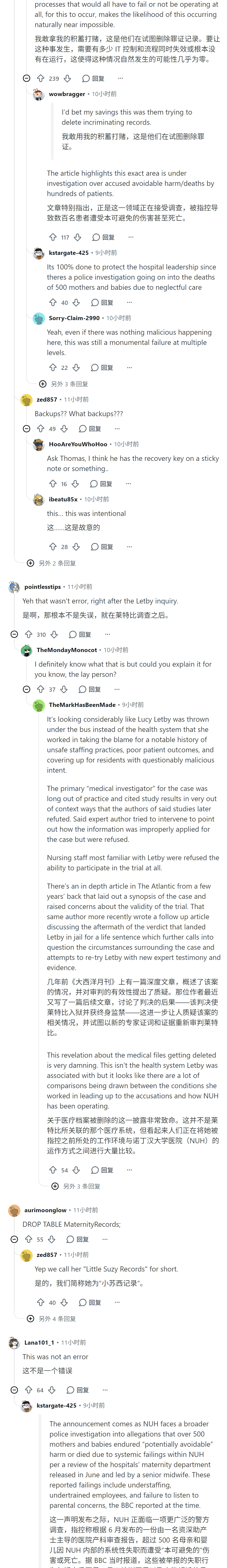The width and height of the screenshot is (227, 1568).
Task: Downvote pointlesstips' comment with 310 points
Action: coord(54,634)
